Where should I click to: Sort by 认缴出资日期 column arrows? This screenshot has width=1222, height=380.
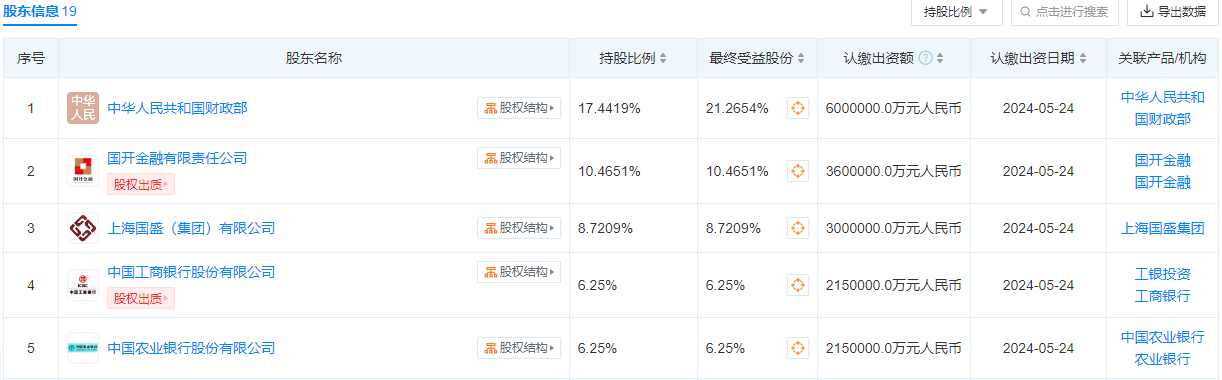1083,58
